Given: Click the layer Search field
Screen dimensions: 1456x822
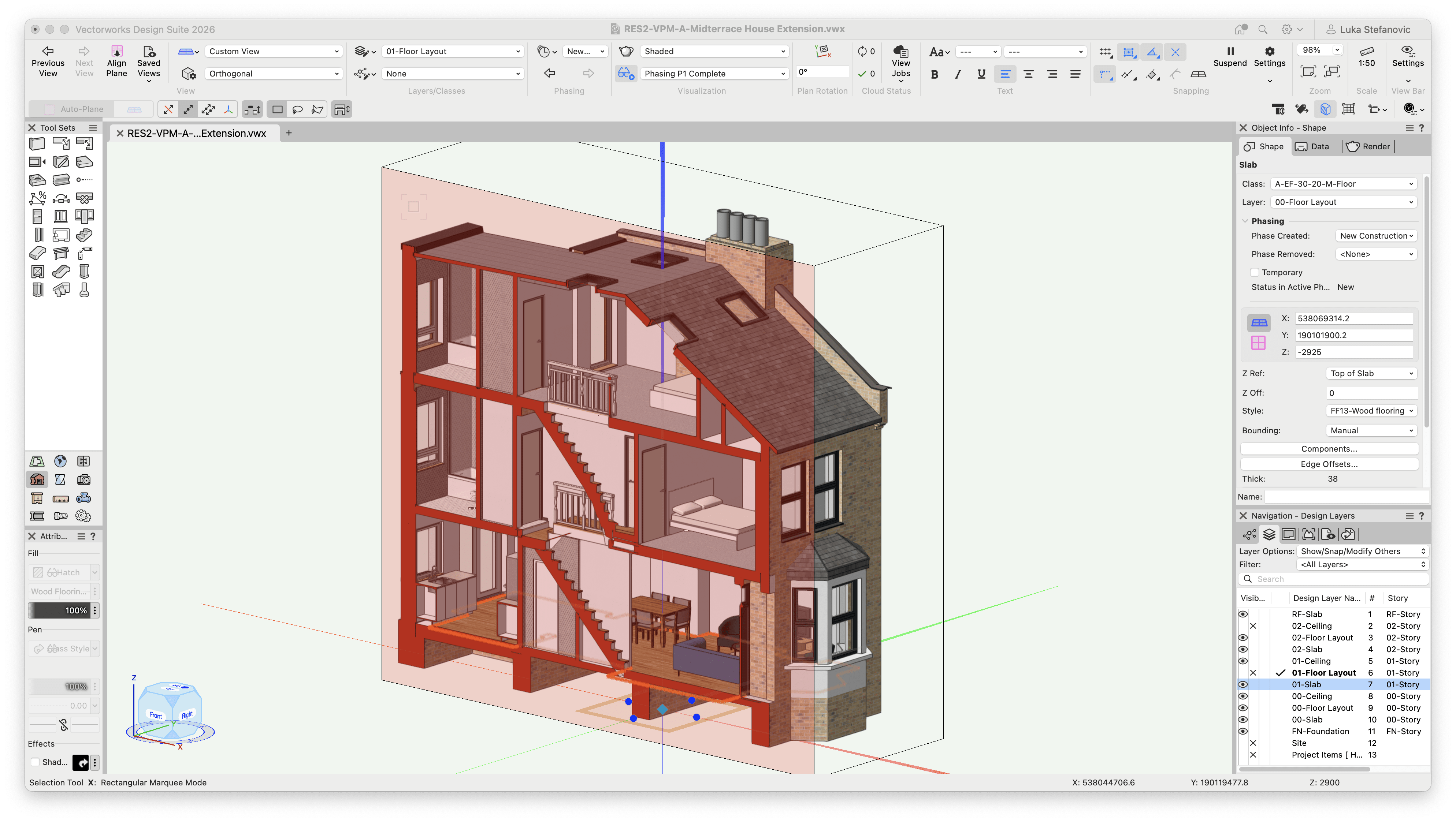Looking at the screenshot, I should coord(1334,579).
